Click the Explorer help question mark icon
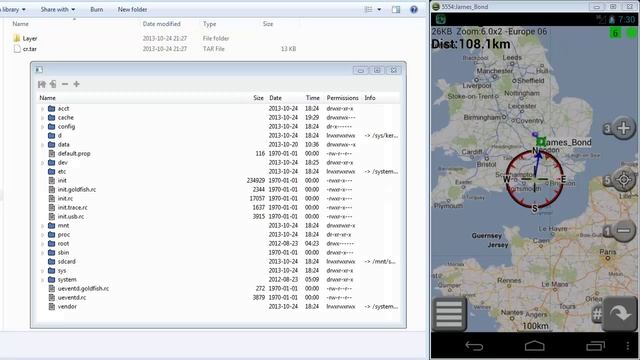The height and width of the screenshot is (360, 640). tap(414, 9)
